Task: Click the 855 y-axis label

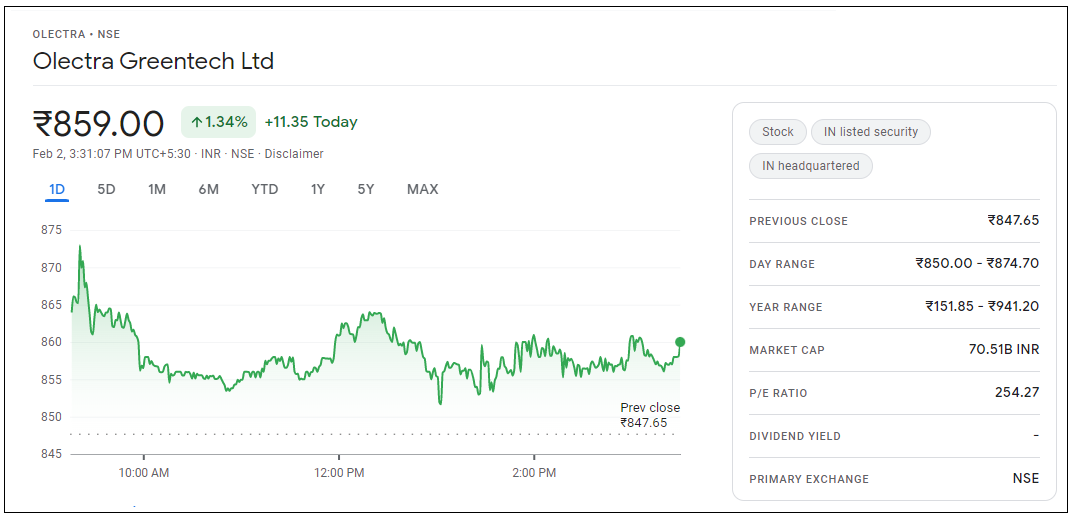Action: pos(51,379)
